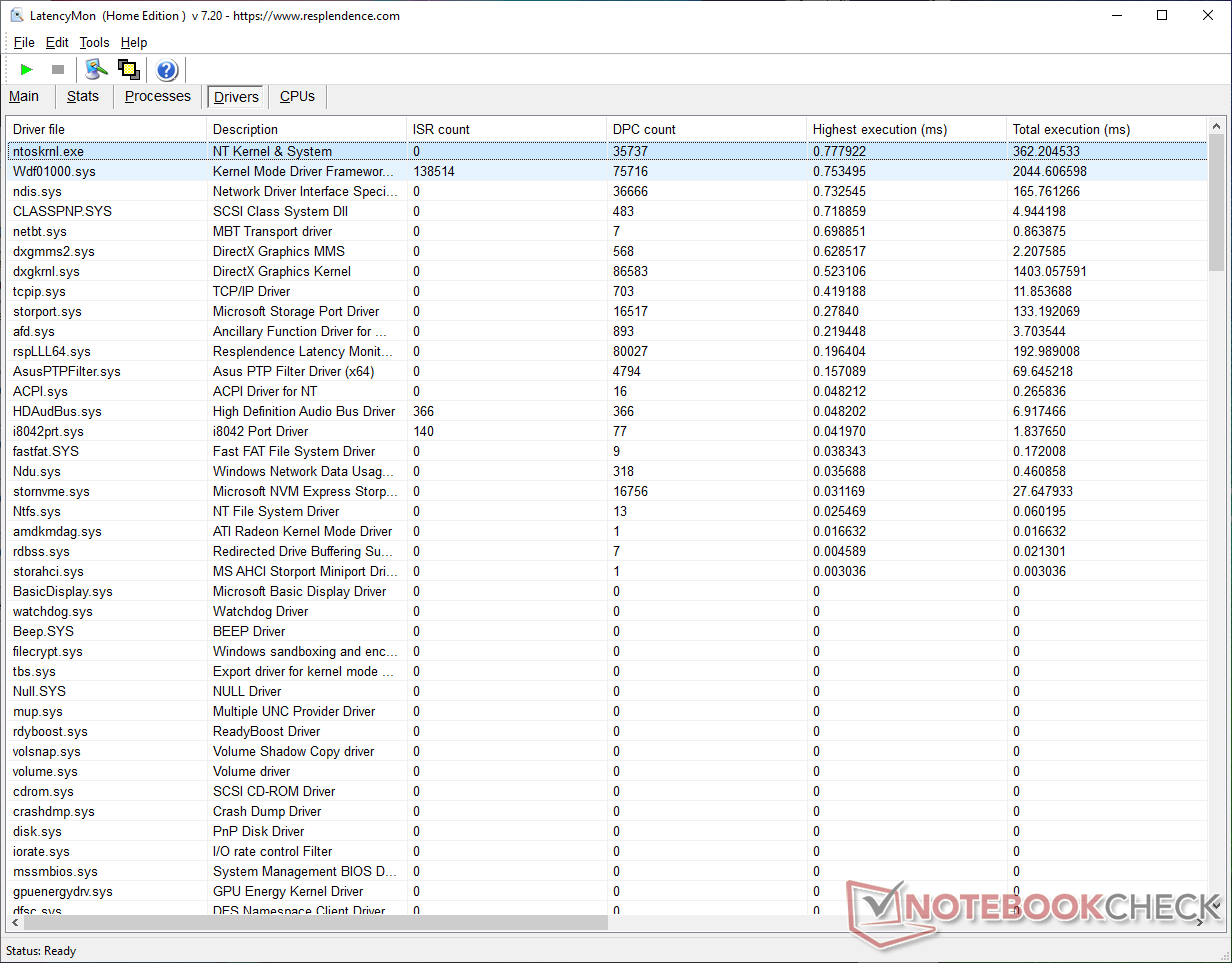Click the Status: Ready status bar text

pyautogui.click(x=41, y=951)
